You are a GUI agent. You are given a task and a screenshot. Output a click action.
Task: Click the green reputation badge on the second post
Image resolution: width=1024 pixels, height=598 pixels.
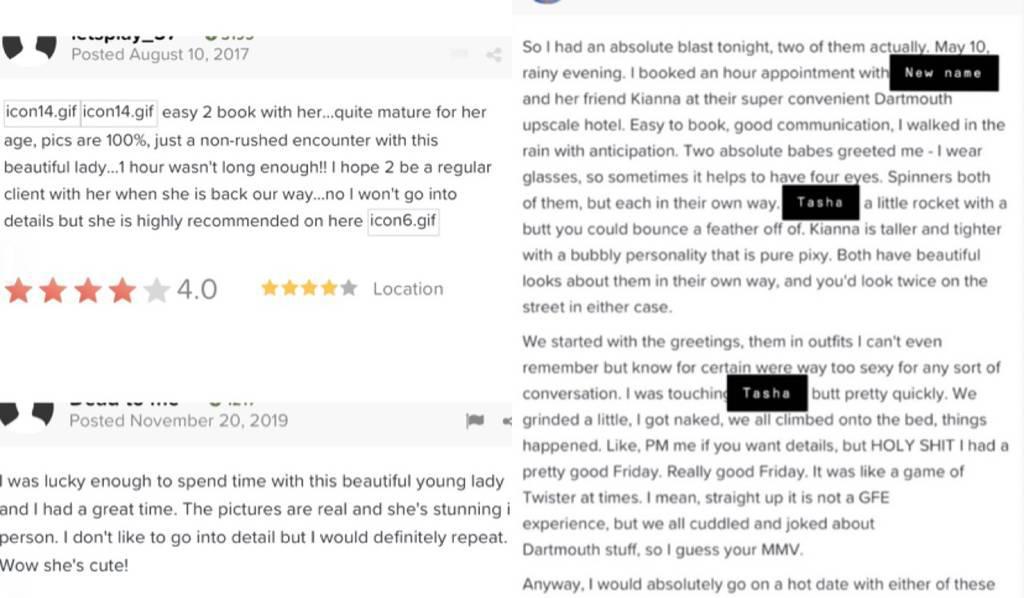[212, 401]
